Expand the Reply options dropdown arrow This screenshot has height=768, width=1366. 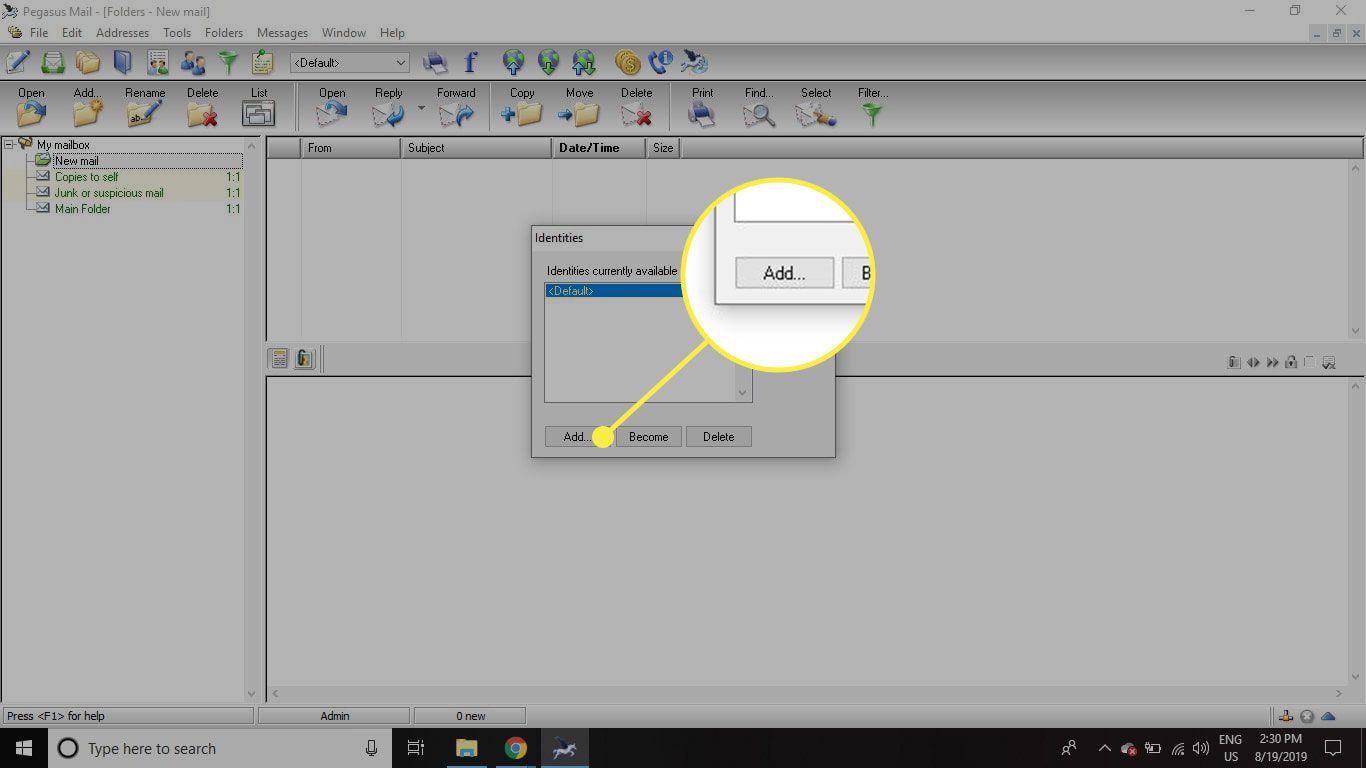[421, 108]
